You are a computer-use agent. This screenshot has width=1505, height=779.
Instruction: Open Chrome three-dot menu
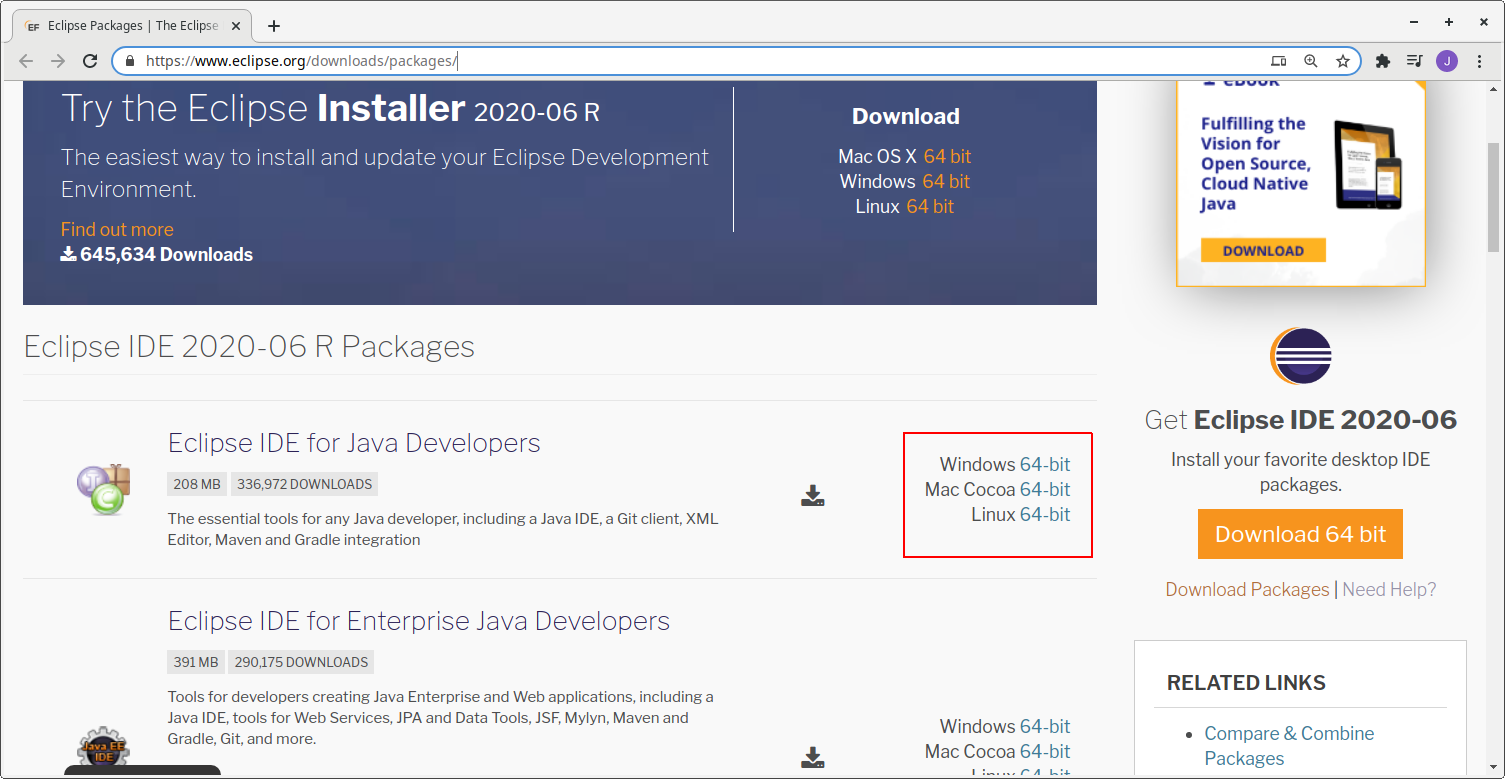[x=1479, y=61]
